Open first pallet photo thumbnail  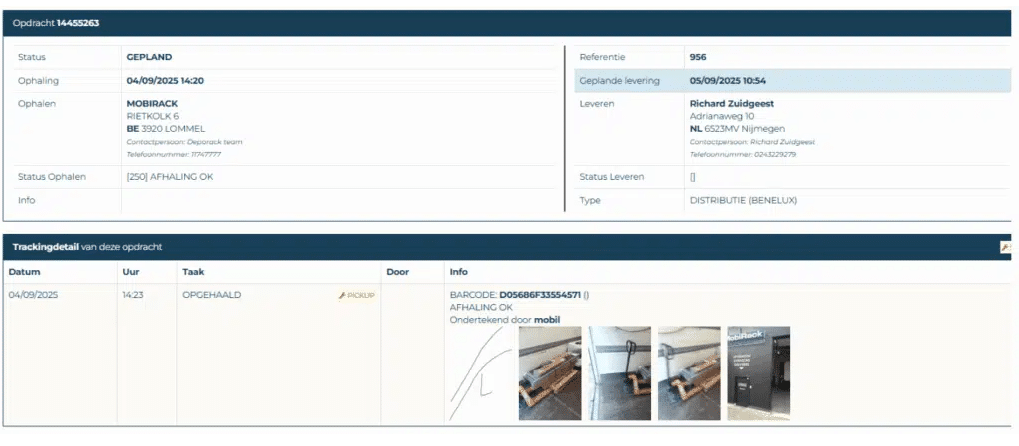coord(549,373)
